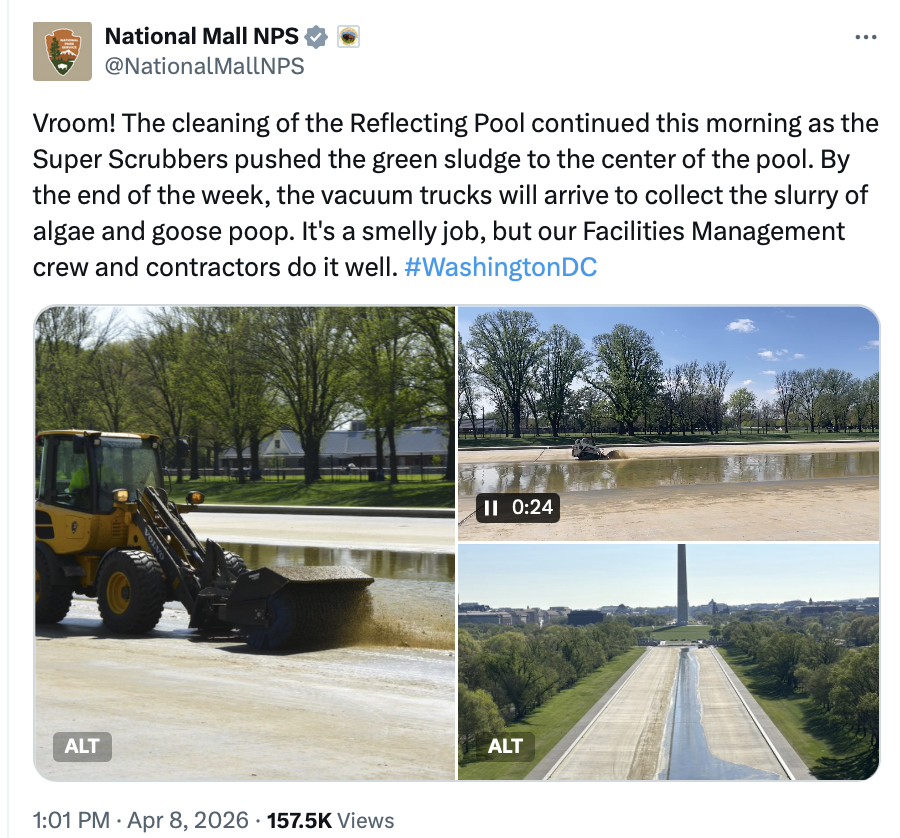The width and height of the screenshot is (900, 838).
Task: Click the 1:01 PM · Apr 8, 2026 timestamp
Action: (x=141, y=820)
